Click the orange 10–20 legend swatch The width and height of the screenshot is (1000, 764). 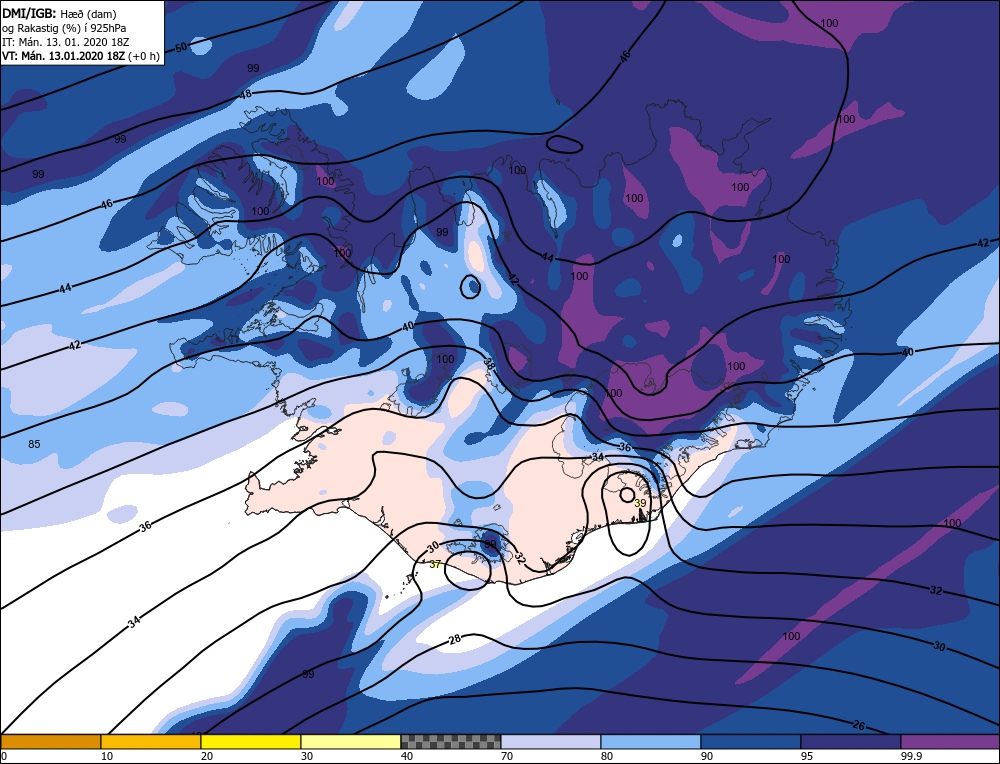coord(151,741)
